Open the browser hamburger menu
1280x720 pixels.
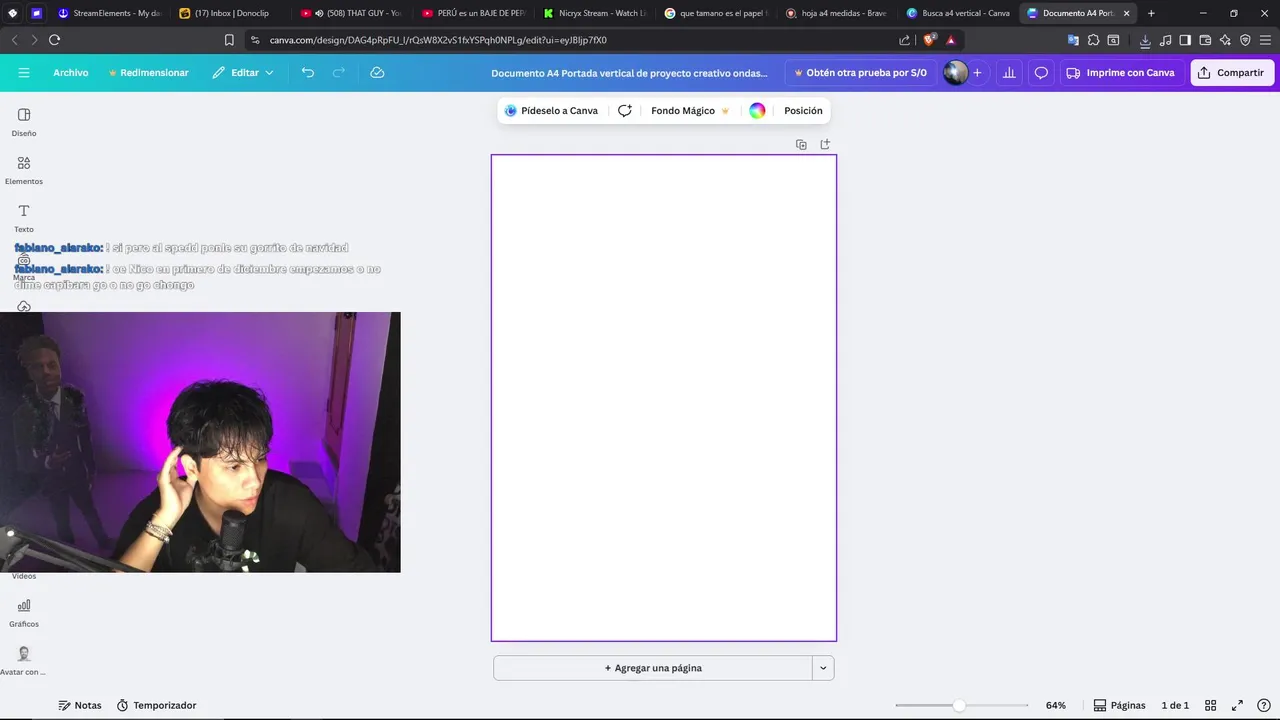1266,40
